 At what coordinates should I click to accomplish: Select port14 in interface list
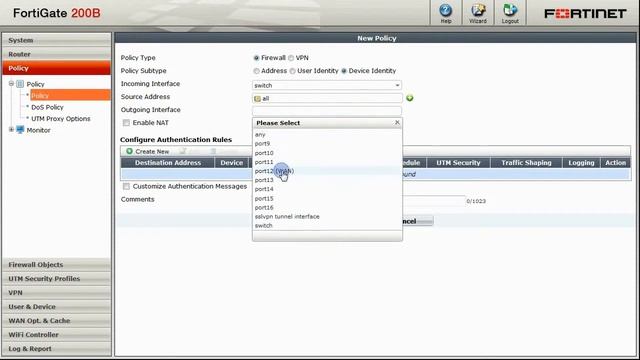click(264, 189)
